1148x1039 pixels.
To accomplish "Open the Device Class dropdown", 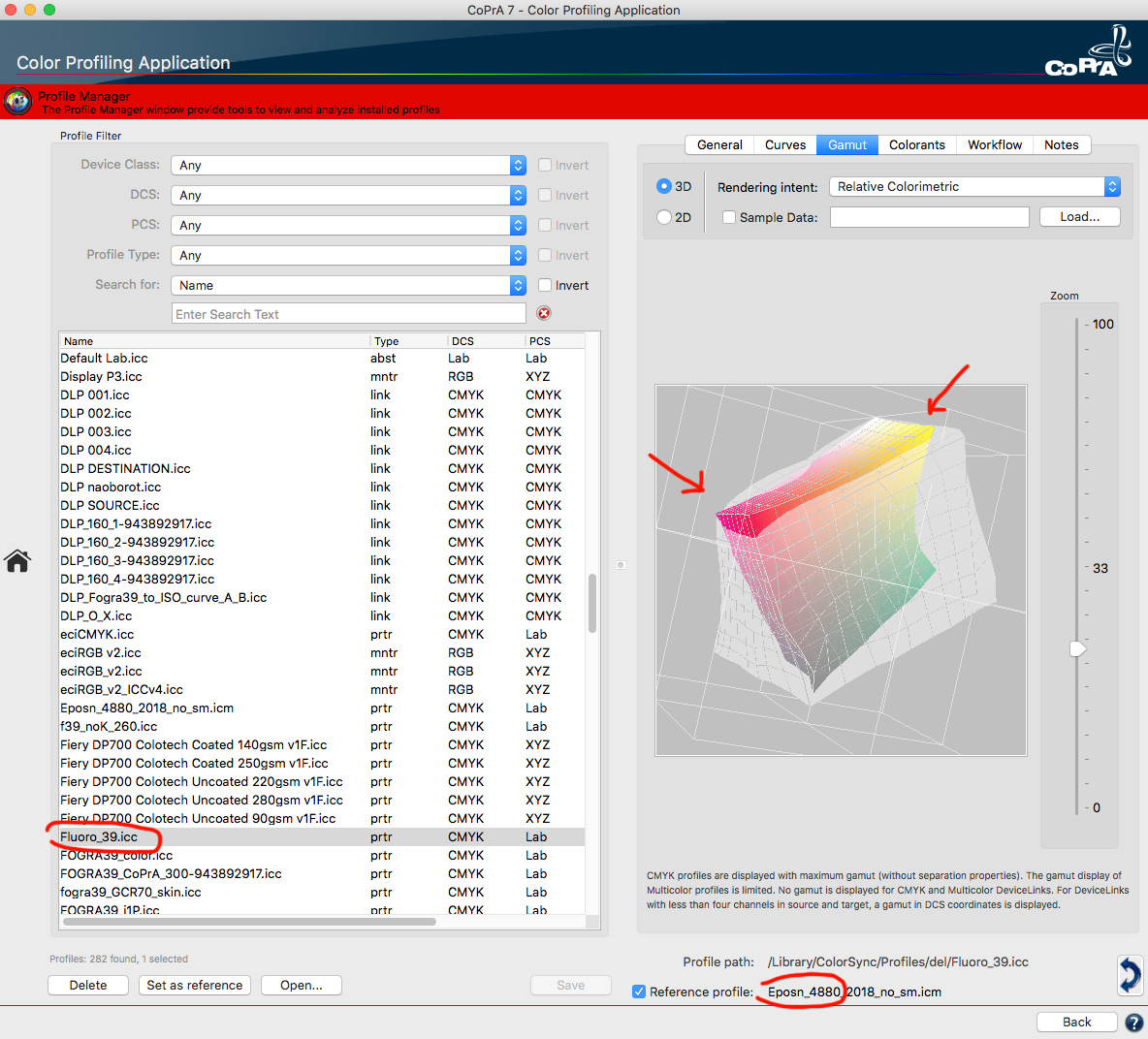I will 348,165.
